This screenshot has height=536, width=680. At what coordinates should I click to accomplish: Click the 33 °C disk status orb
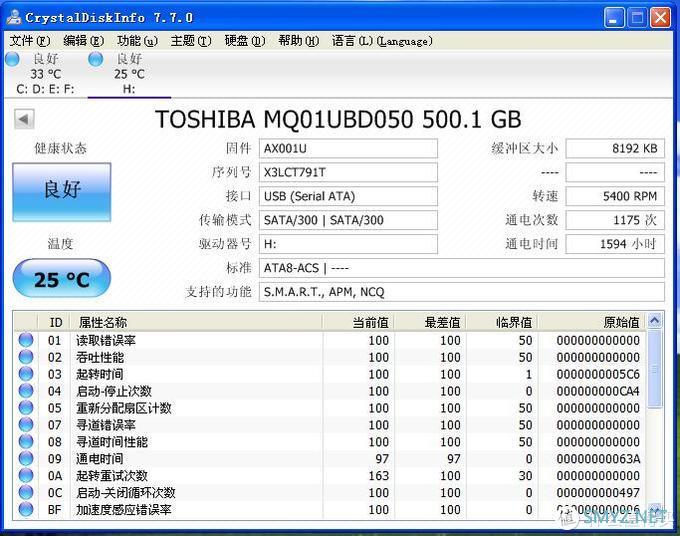pyautogui.click(x=12, y=59)
